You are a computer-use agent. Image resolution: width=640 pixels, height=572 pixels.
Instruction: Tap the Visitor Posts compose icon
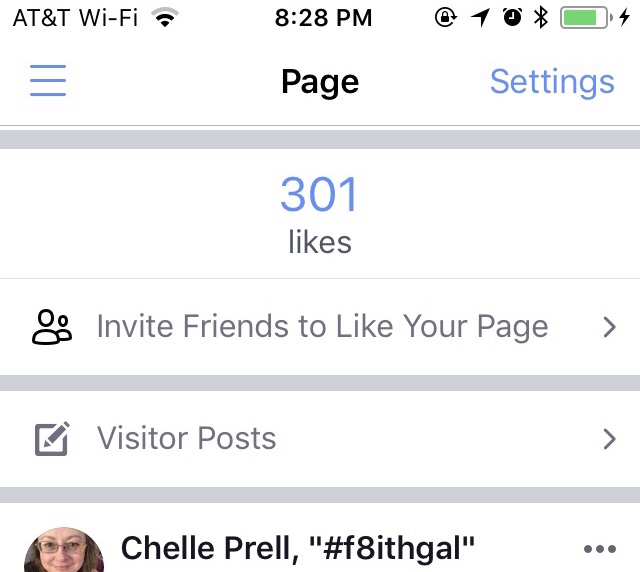tap(52, 439)
